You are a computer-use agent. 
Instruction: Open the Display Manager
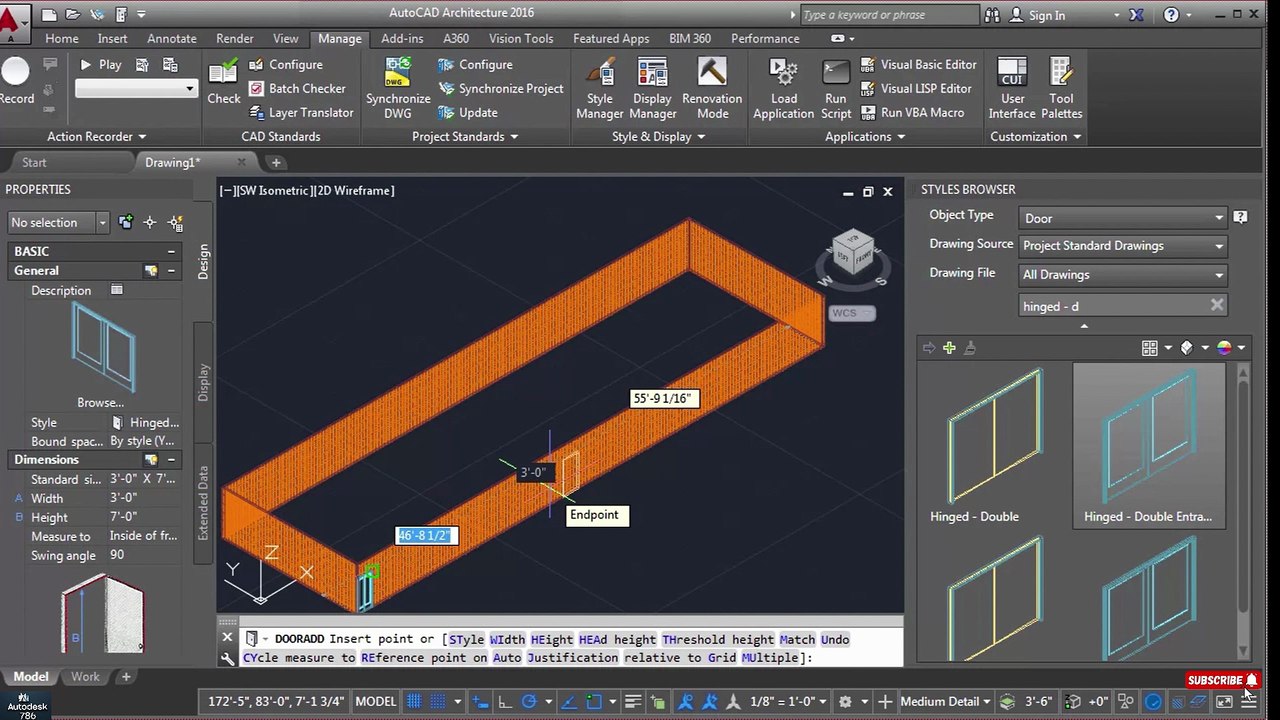pos(652,88)
